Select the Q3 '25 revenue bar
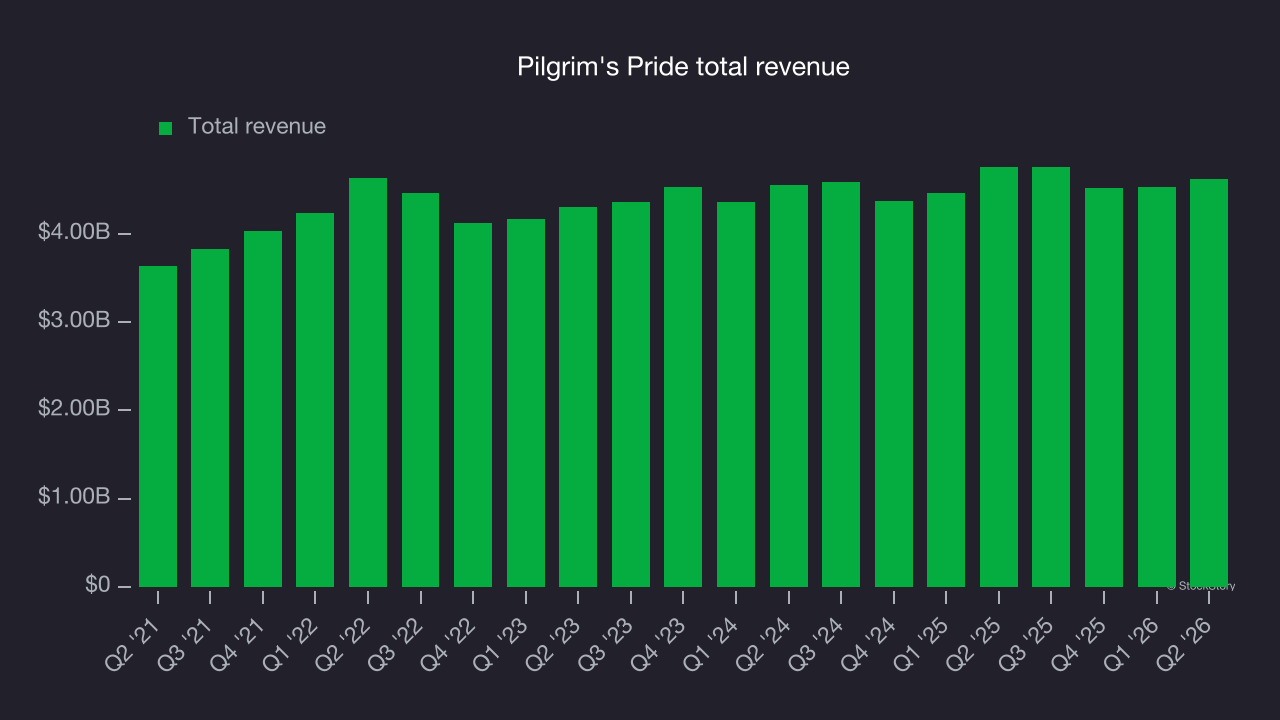 point(1051,377)
